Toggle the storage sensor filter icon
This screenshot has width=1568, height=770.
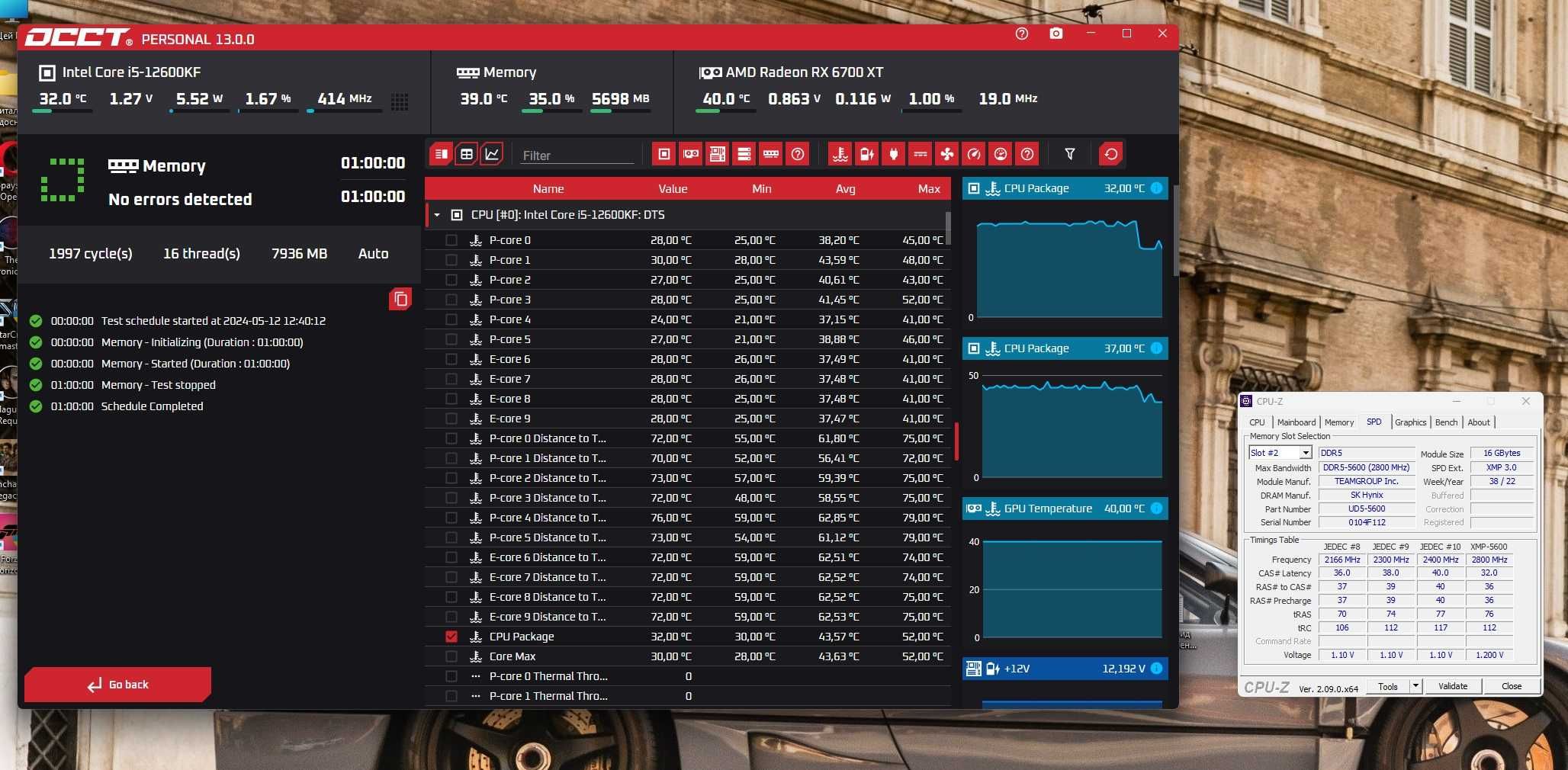point(744,154)
